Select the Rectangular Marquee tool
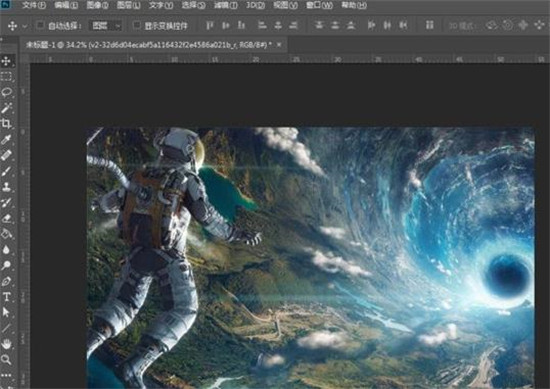550x389 pixels. [6, 77]
